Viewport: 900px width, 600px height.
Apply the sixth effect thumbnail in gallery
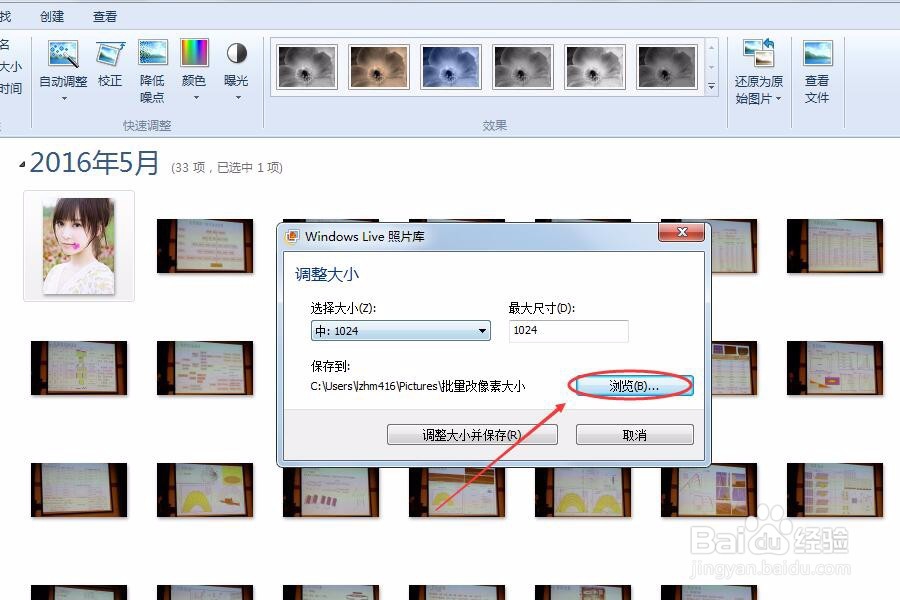(x=666, y=67)
